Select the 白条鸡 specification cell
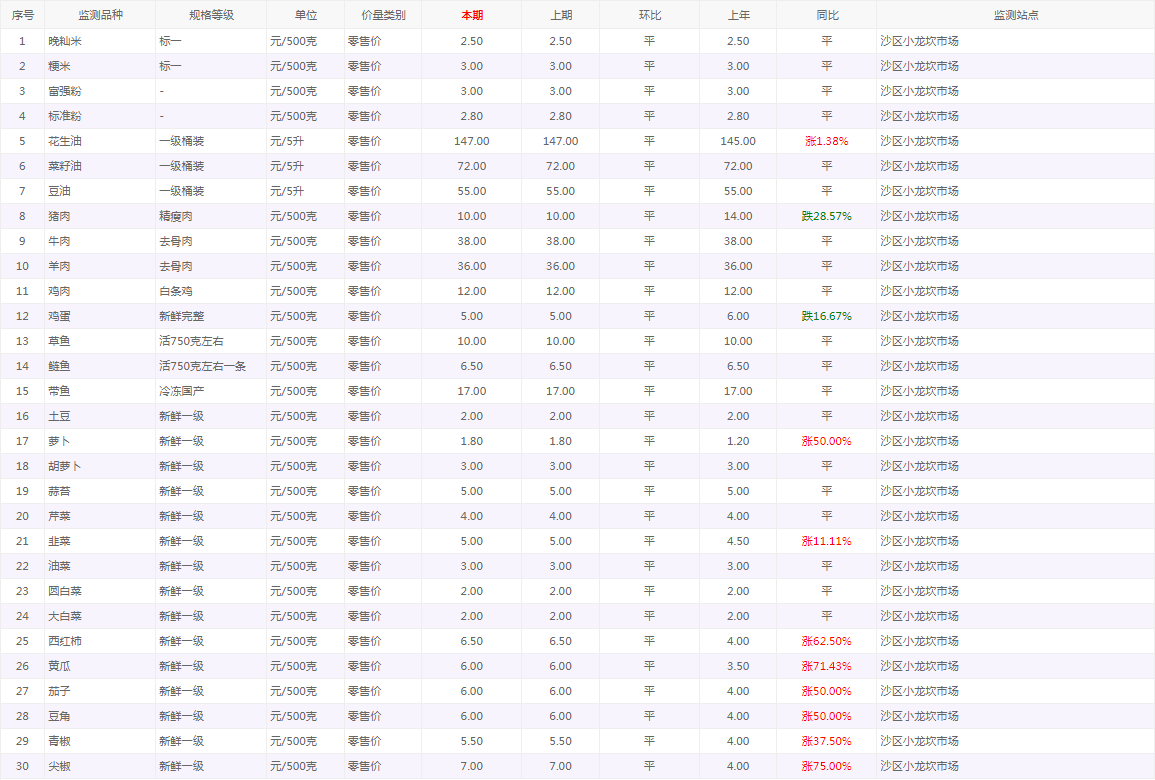Viewport: 1155px width, 780px height. tap(176, 291)
